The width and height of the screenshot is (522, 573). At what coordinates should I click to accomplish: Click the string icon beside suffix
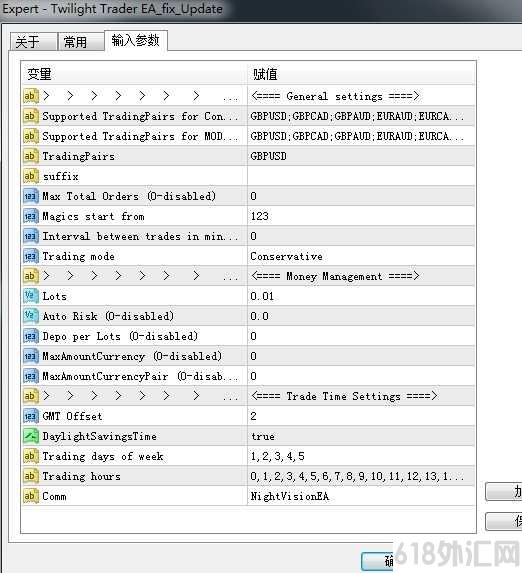[30, 176]
